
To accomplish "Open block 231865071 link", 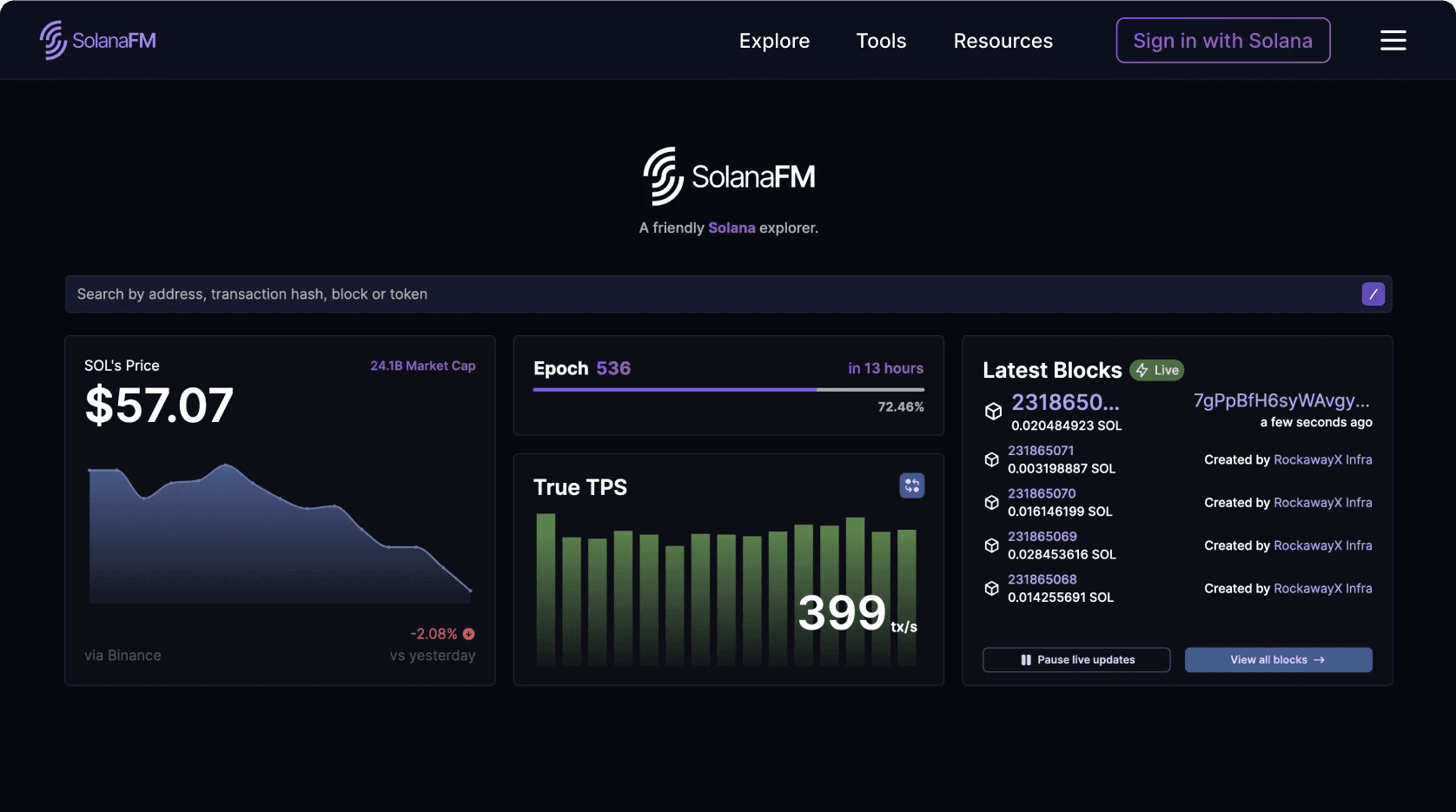I will pos(1041,451).
